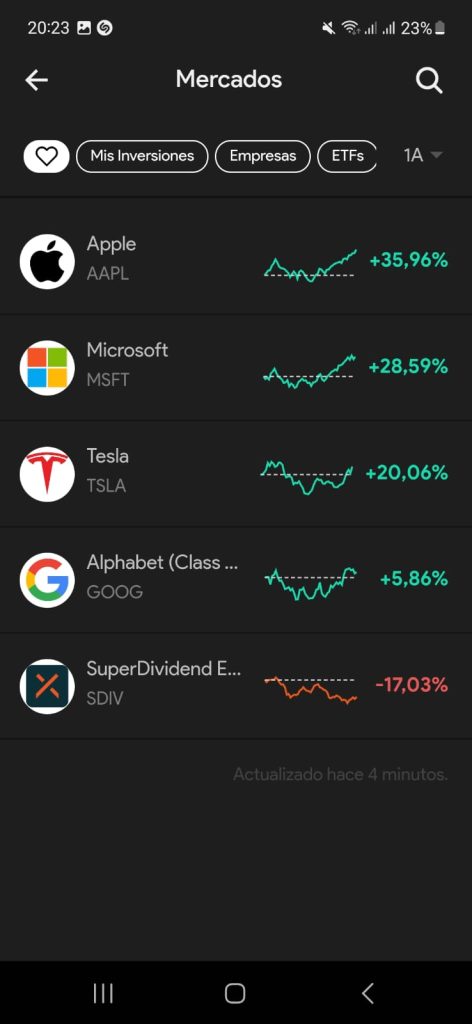Open the 1A time period dropdown

click(423, 155)
